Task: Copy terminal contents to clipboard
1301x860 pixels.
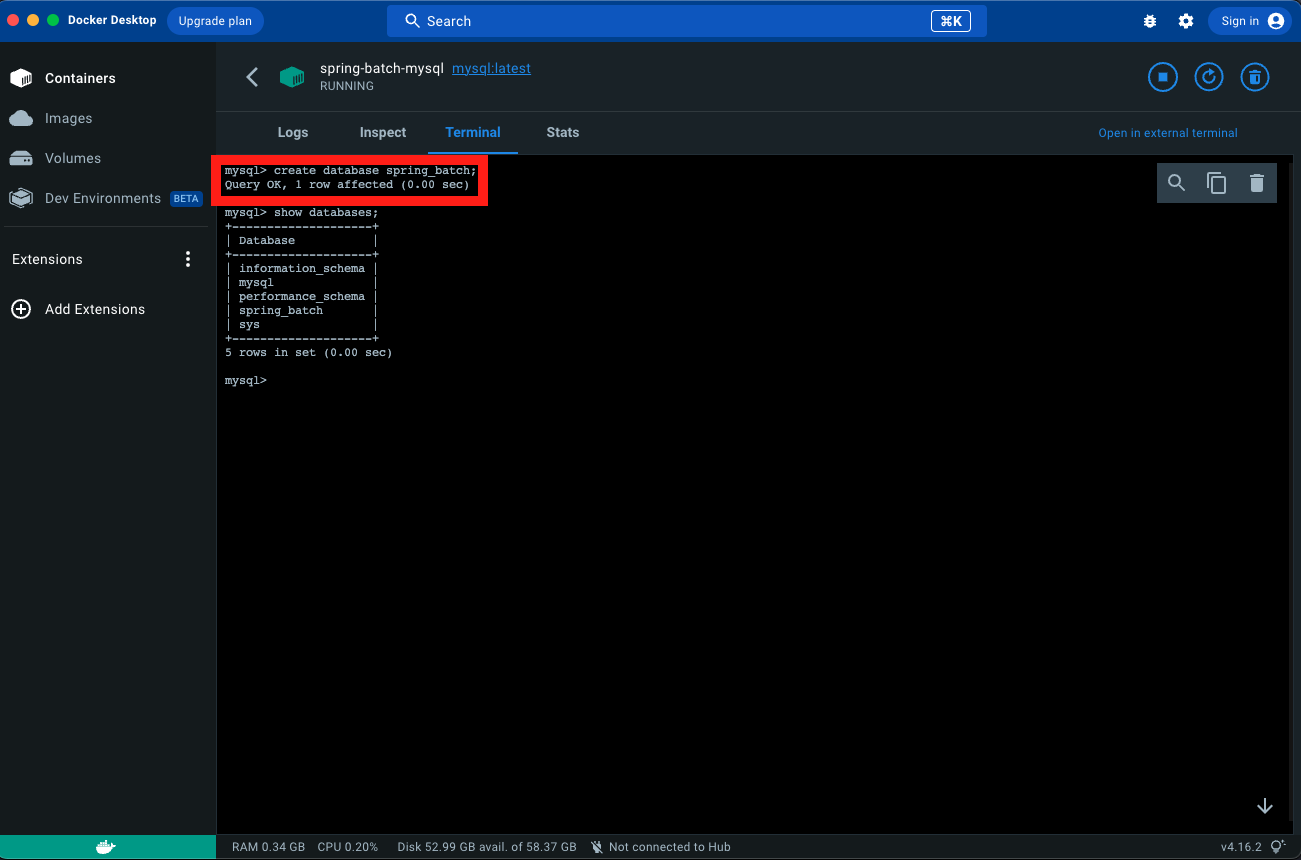Action: tap(1217, 183)
